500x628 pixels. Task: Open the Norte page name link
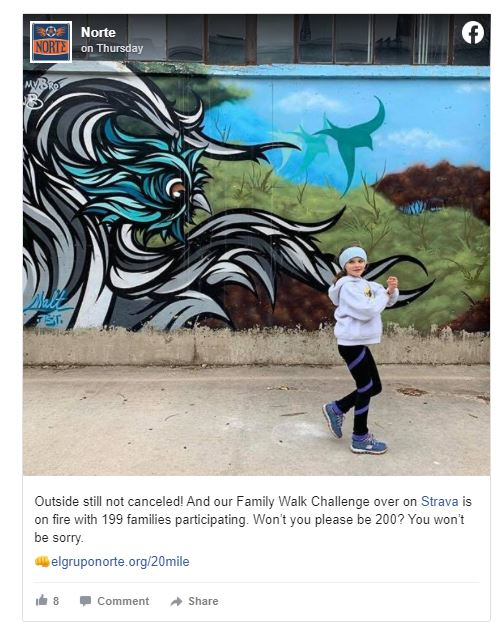(x=98, y=32)
